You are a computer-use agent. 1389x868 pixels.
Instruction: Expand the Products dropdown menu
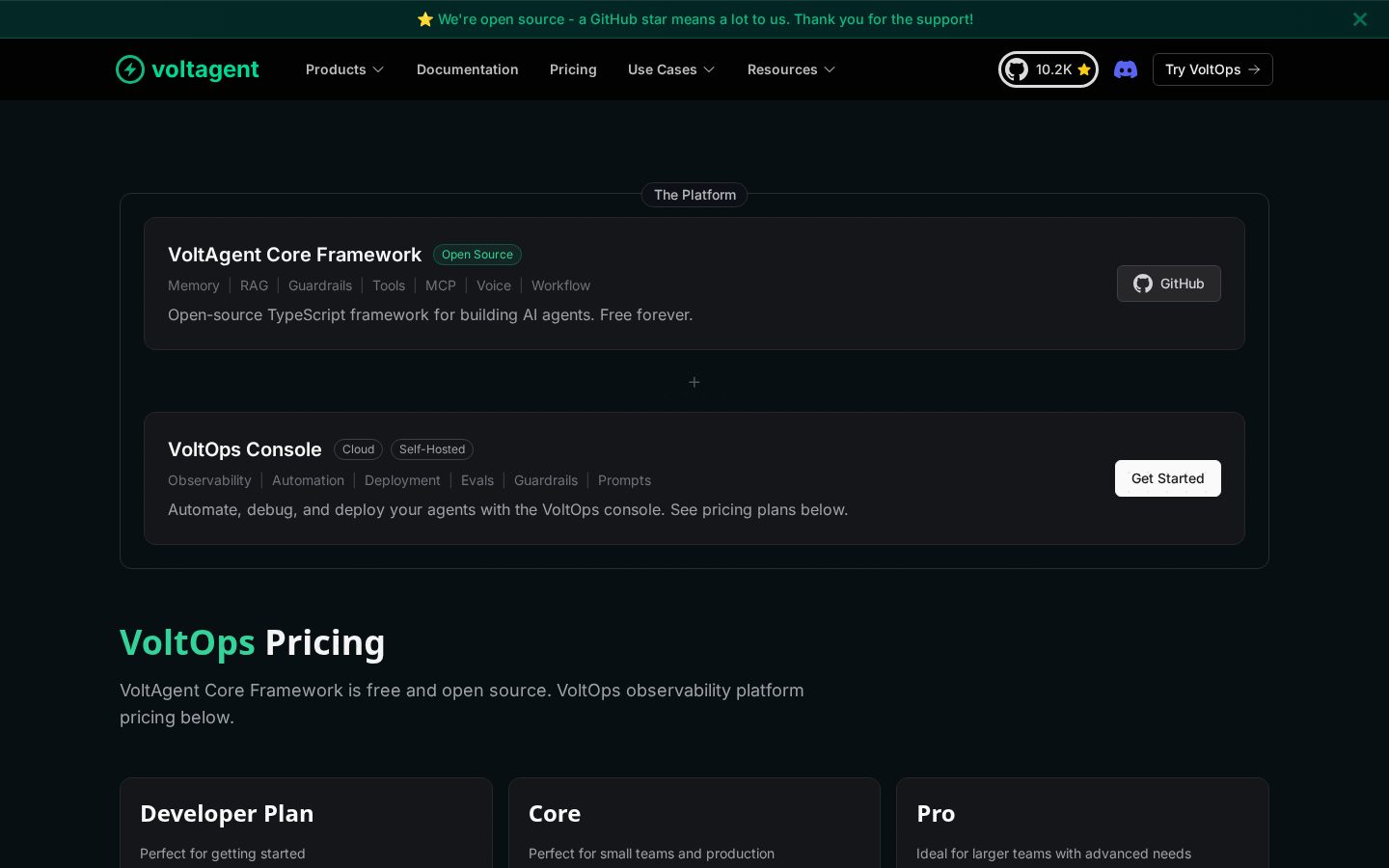coord(344,69)
